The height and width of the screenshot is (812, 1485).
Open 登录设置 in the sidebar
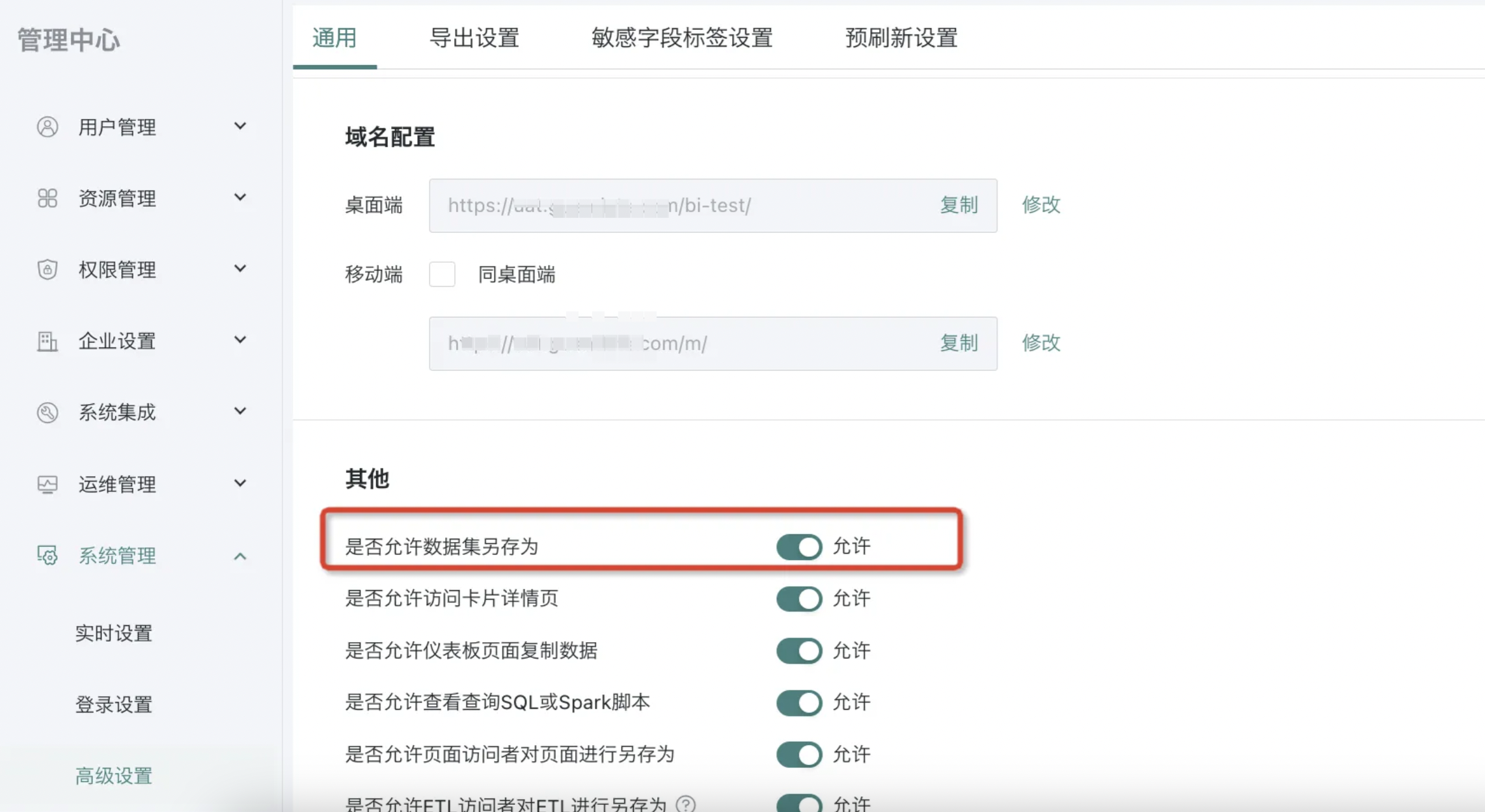tap(114, 705)
